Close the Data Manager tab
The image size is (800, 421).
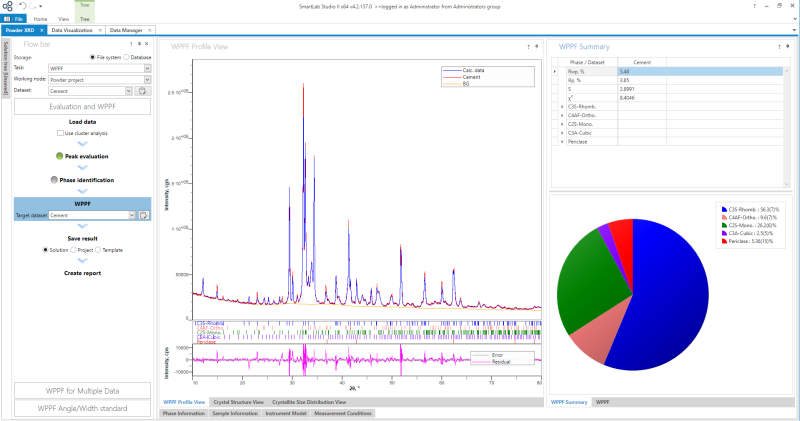(149, 30)
